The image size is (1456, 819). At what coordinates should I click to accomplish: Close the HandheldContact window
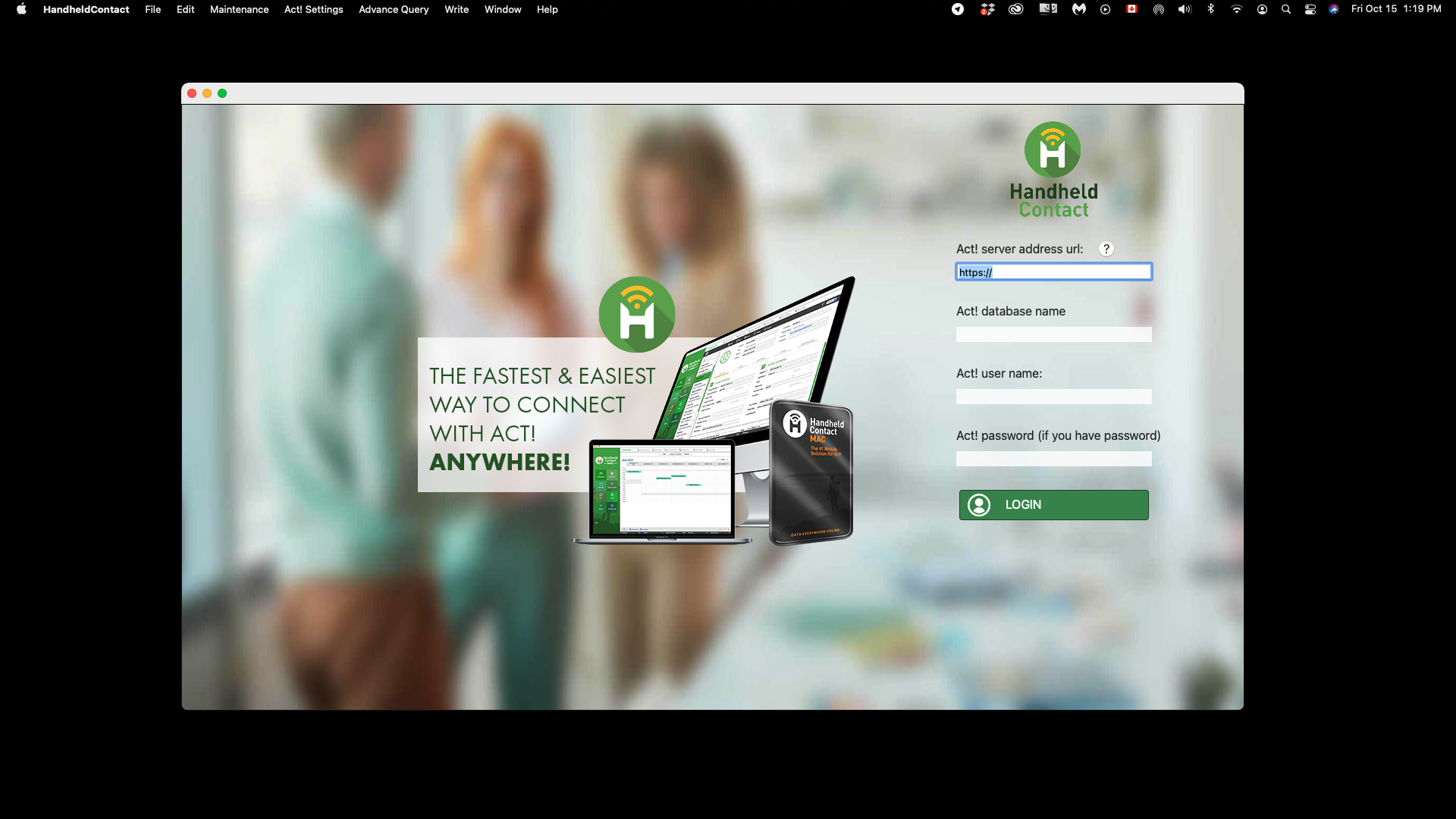pos(192,93)
